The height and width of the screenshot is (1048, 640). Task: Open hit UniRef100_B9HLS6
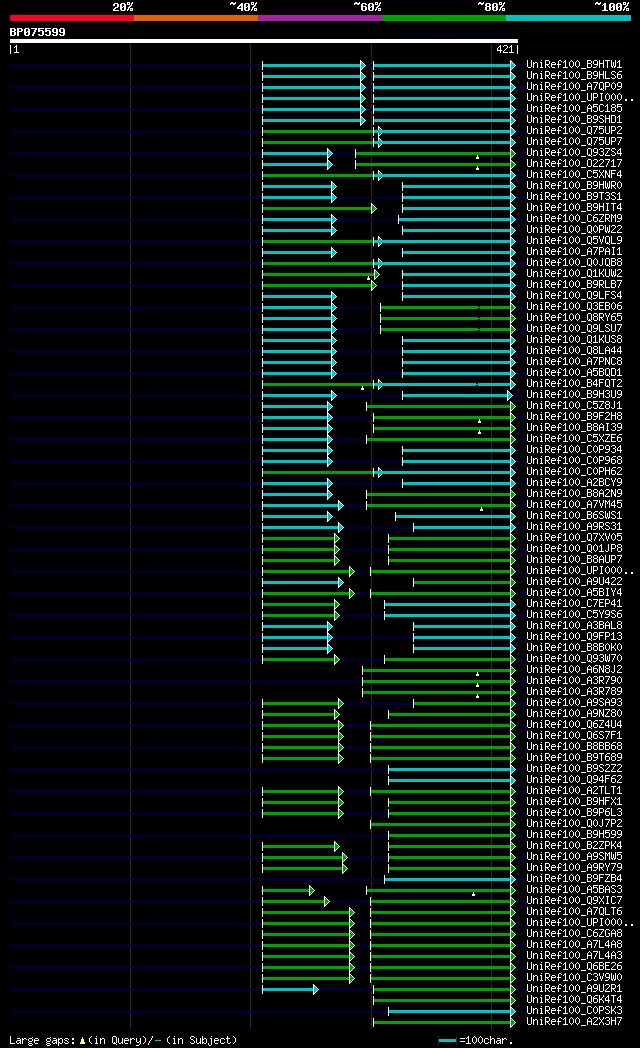click(x=574, y=76)
